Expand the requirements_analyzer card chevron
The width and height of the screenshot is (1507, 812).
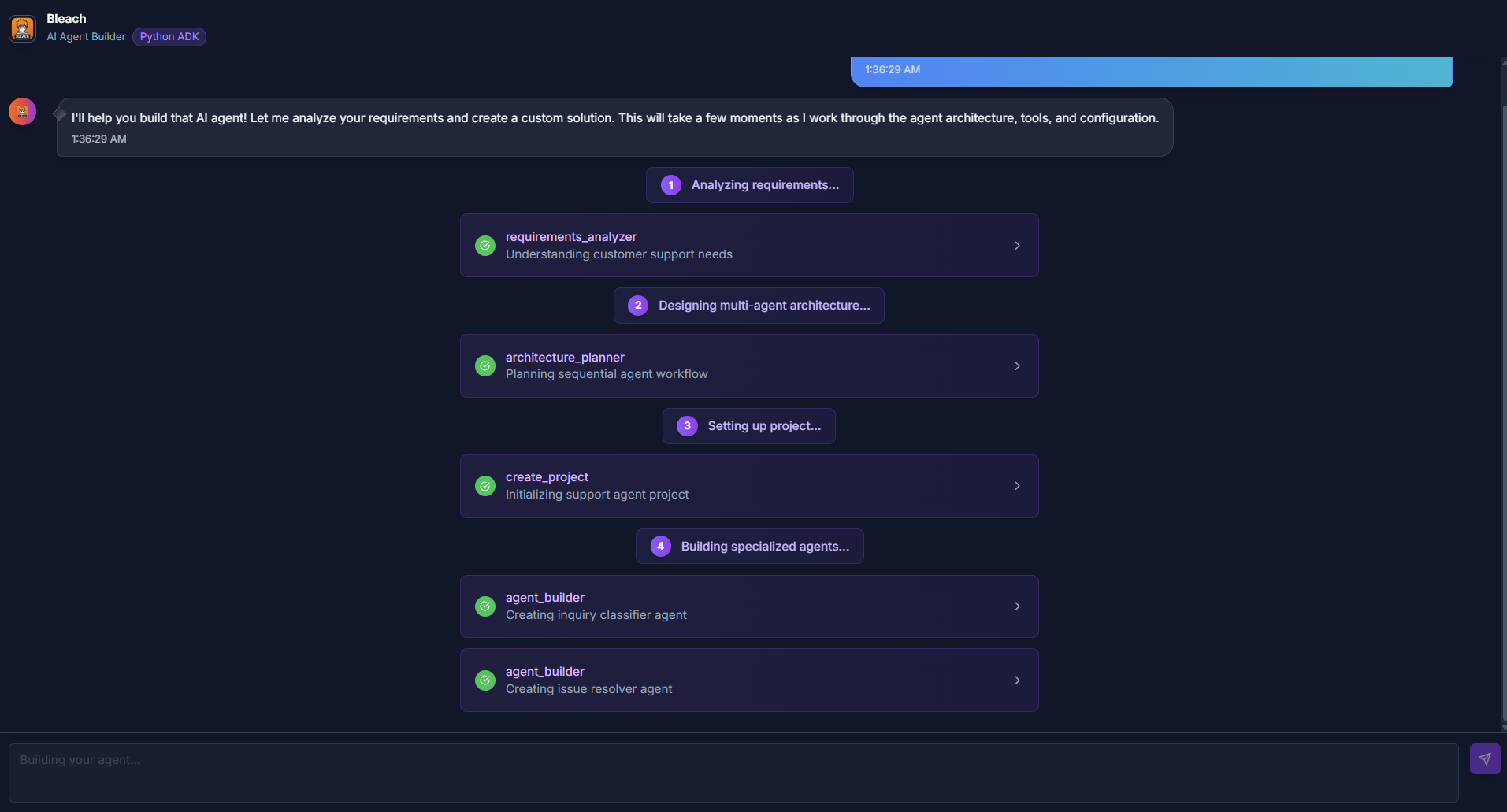tap(1018, 246)
